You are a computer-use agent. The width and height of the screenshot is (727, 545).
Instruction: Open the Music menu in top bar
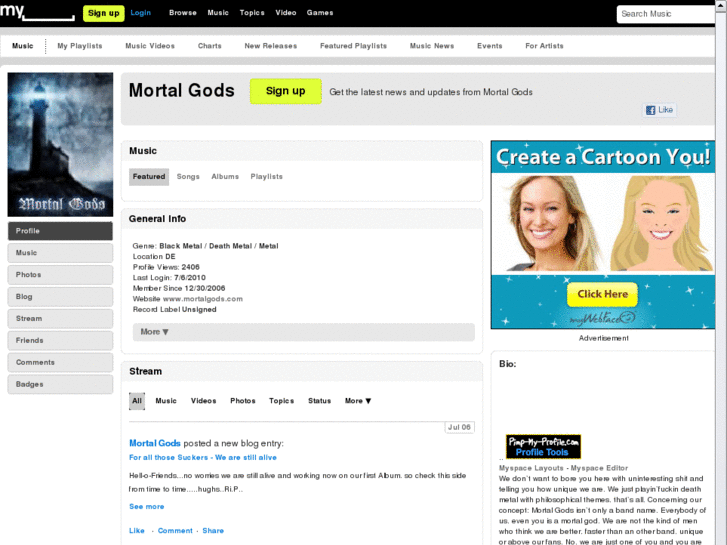[x=218, y=13]
